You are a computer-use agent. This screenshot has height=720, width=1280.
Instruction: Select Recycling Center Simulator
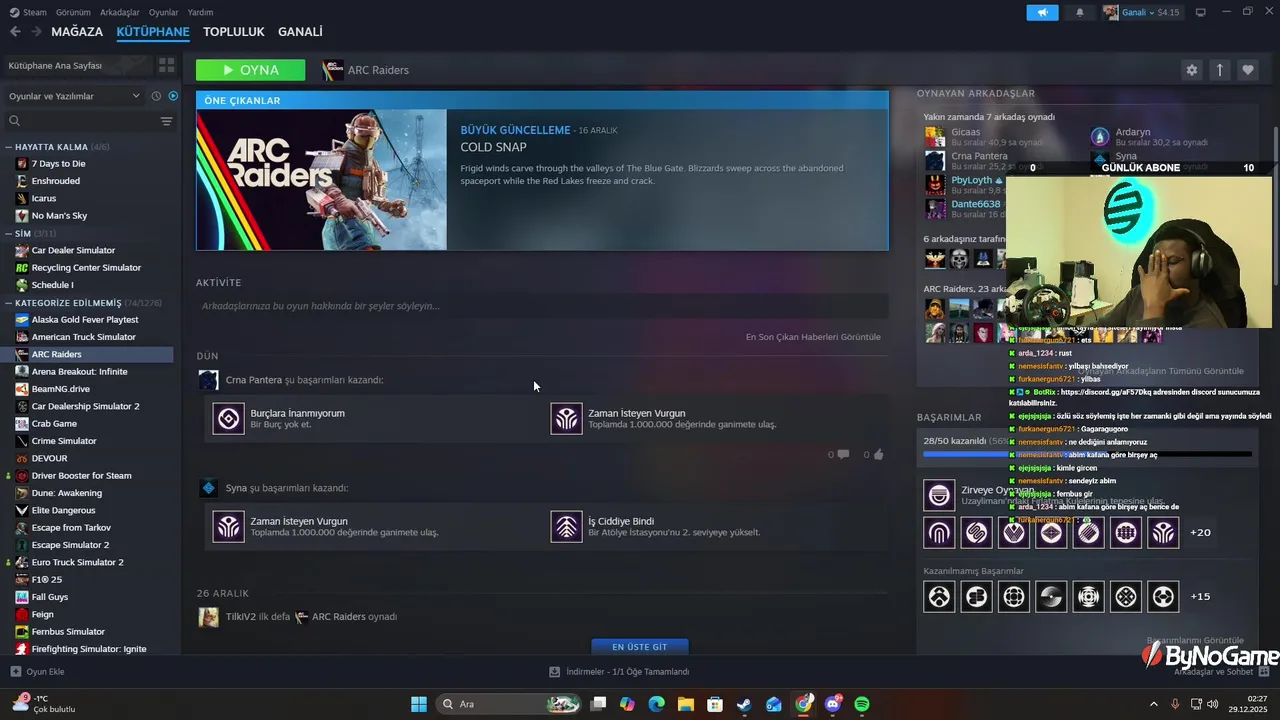86,267
